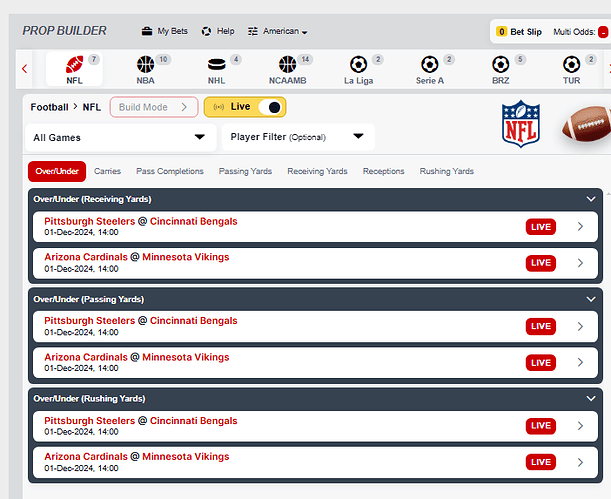611x499 pixels.
Task: Enable Build Mode
Action: 153,107
